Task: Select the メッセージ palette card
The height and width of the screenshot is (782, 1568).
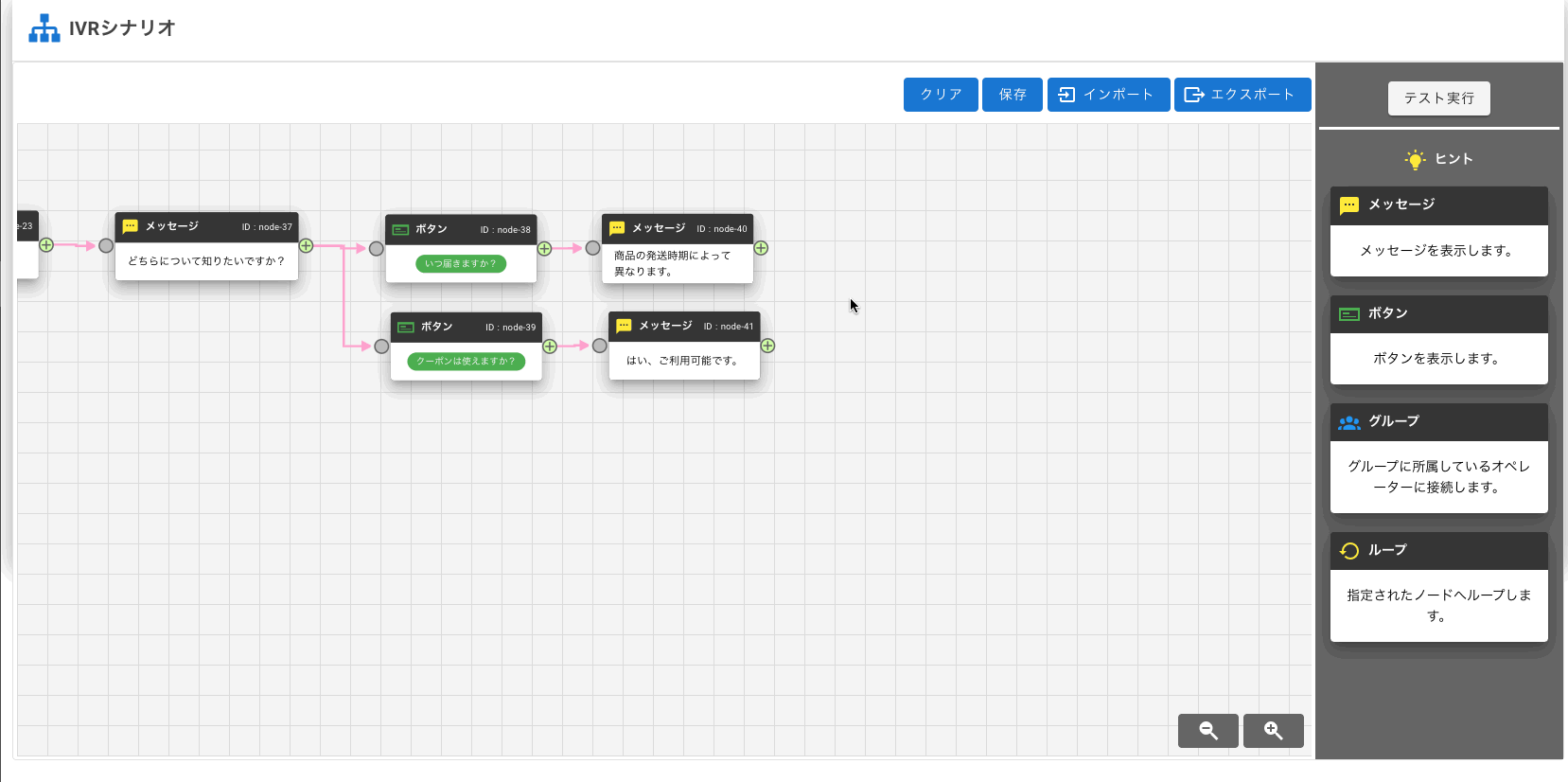Action: tap(1438, 232)
